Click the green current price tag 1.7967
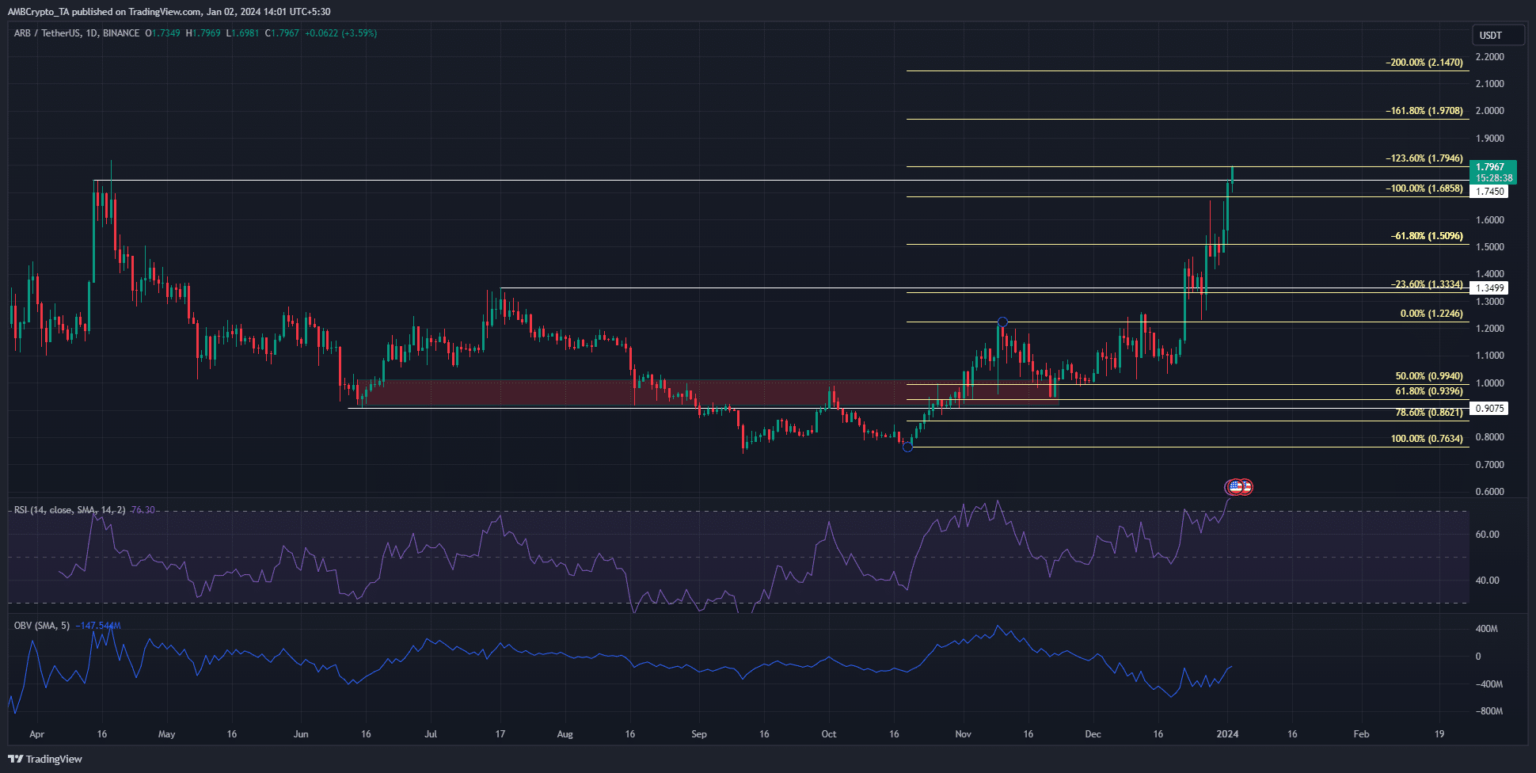This screenshot has height=773, width=1536. coord(1493,166)
